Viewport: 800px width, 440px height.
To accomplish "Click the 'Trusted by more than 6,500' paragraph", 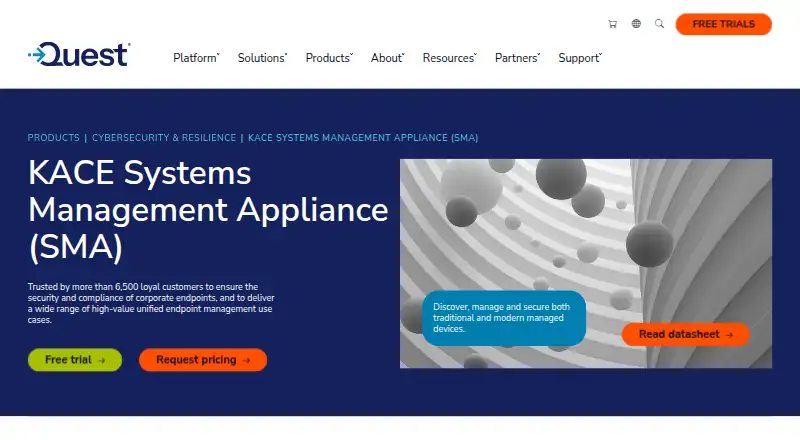I will pos(151,303).
